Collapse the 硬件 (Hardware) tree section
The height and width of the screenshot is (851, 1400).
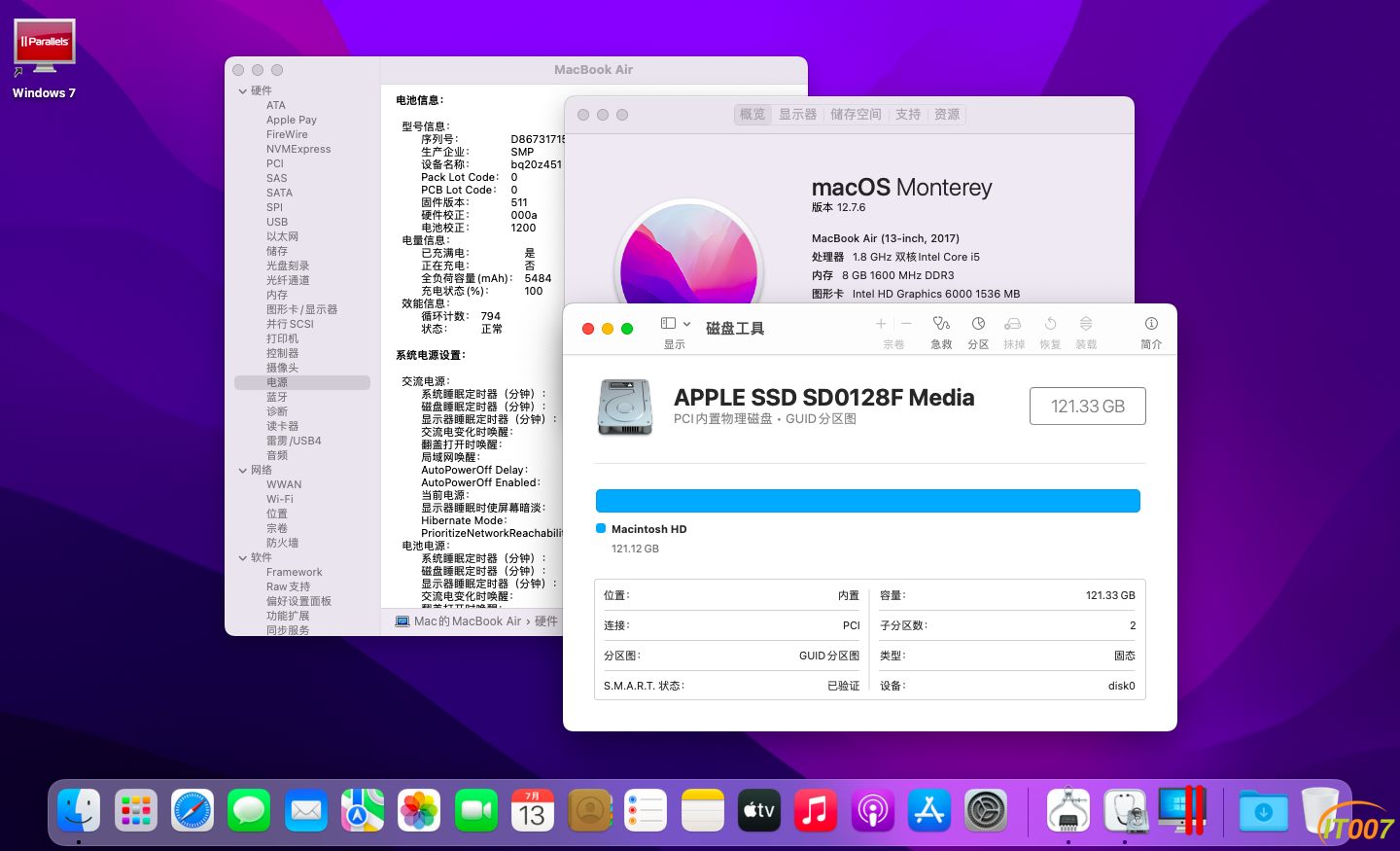click(243, 91)
